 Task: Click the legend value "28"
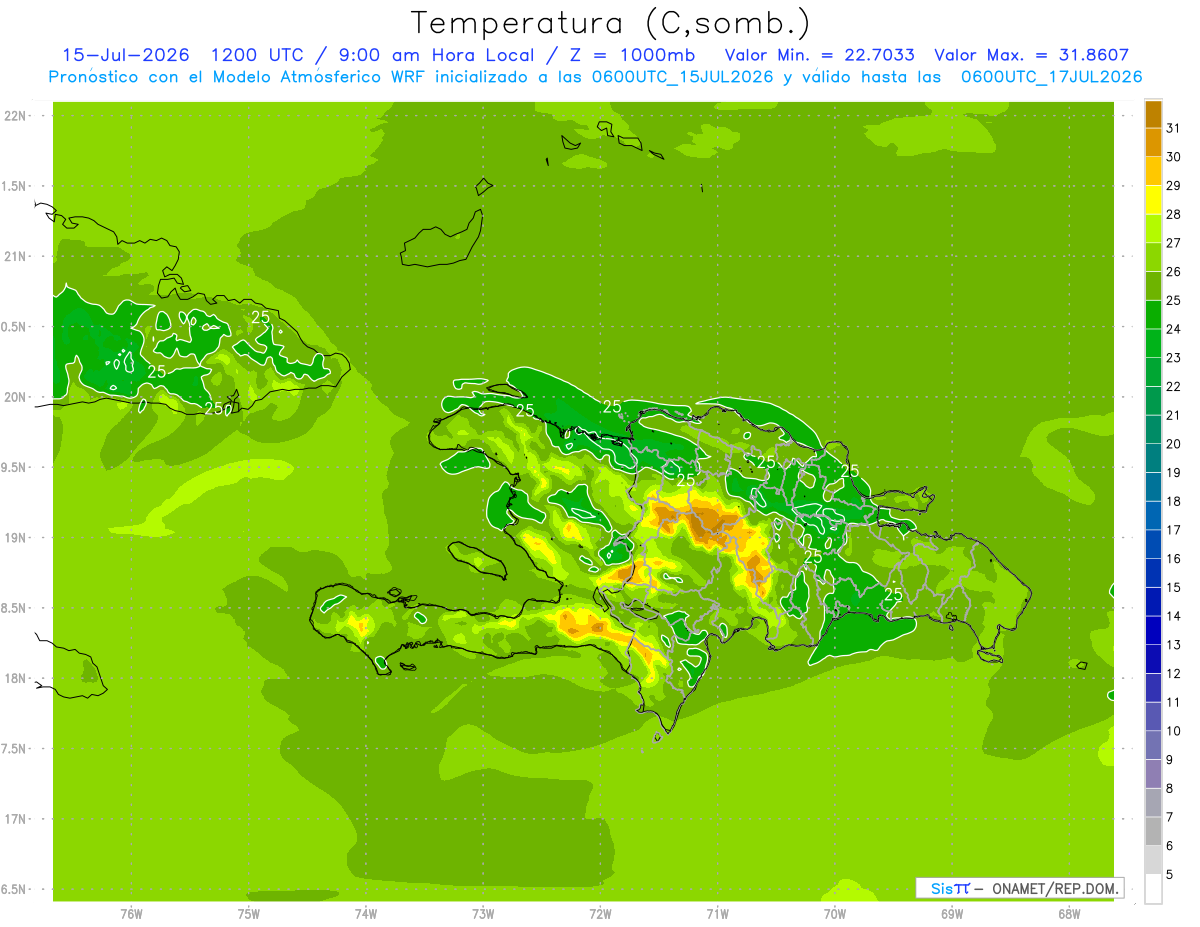pyautogui.click(x=1173, y=214)
